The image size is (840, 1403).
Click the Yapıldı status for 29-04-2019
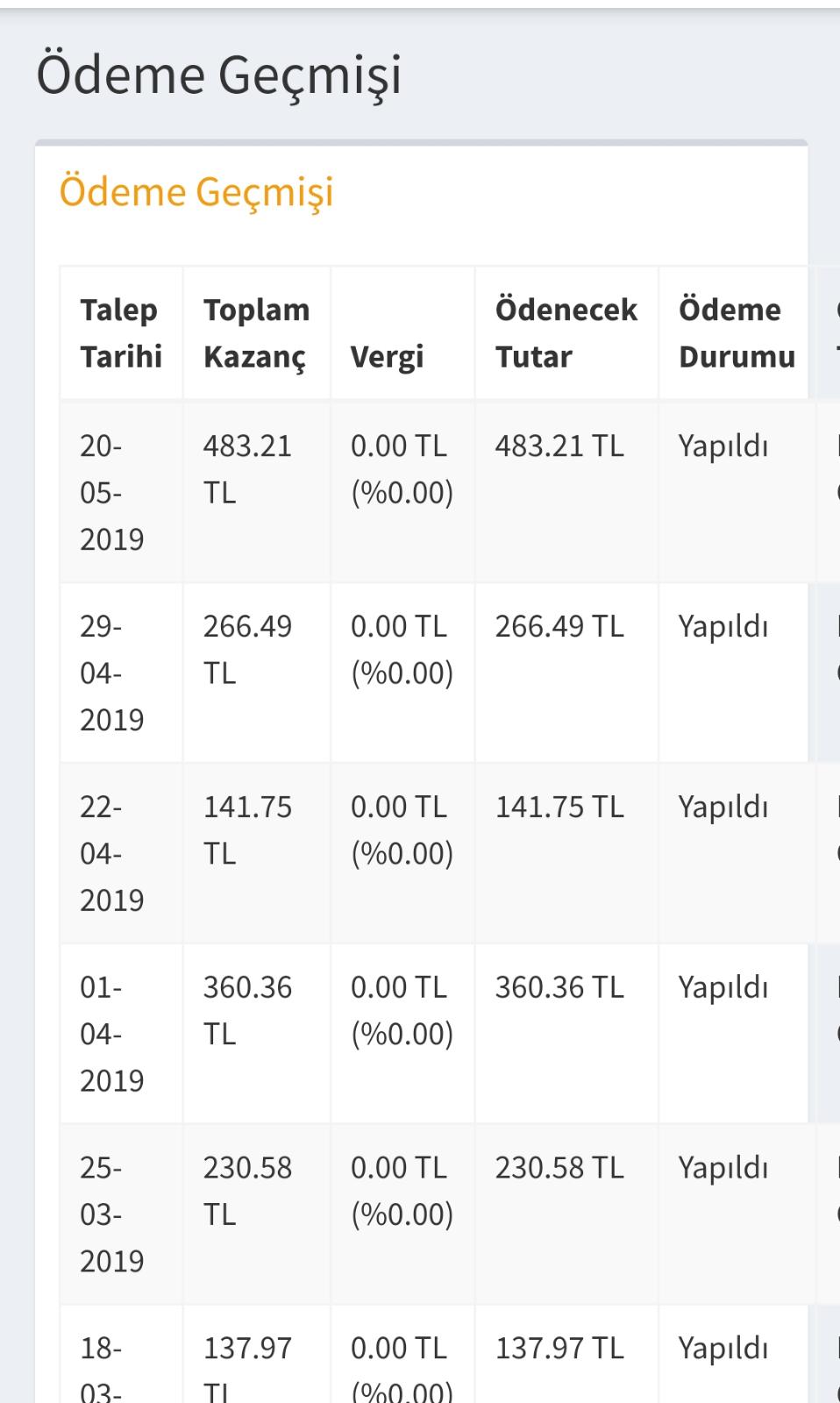[x=723, y=628]
